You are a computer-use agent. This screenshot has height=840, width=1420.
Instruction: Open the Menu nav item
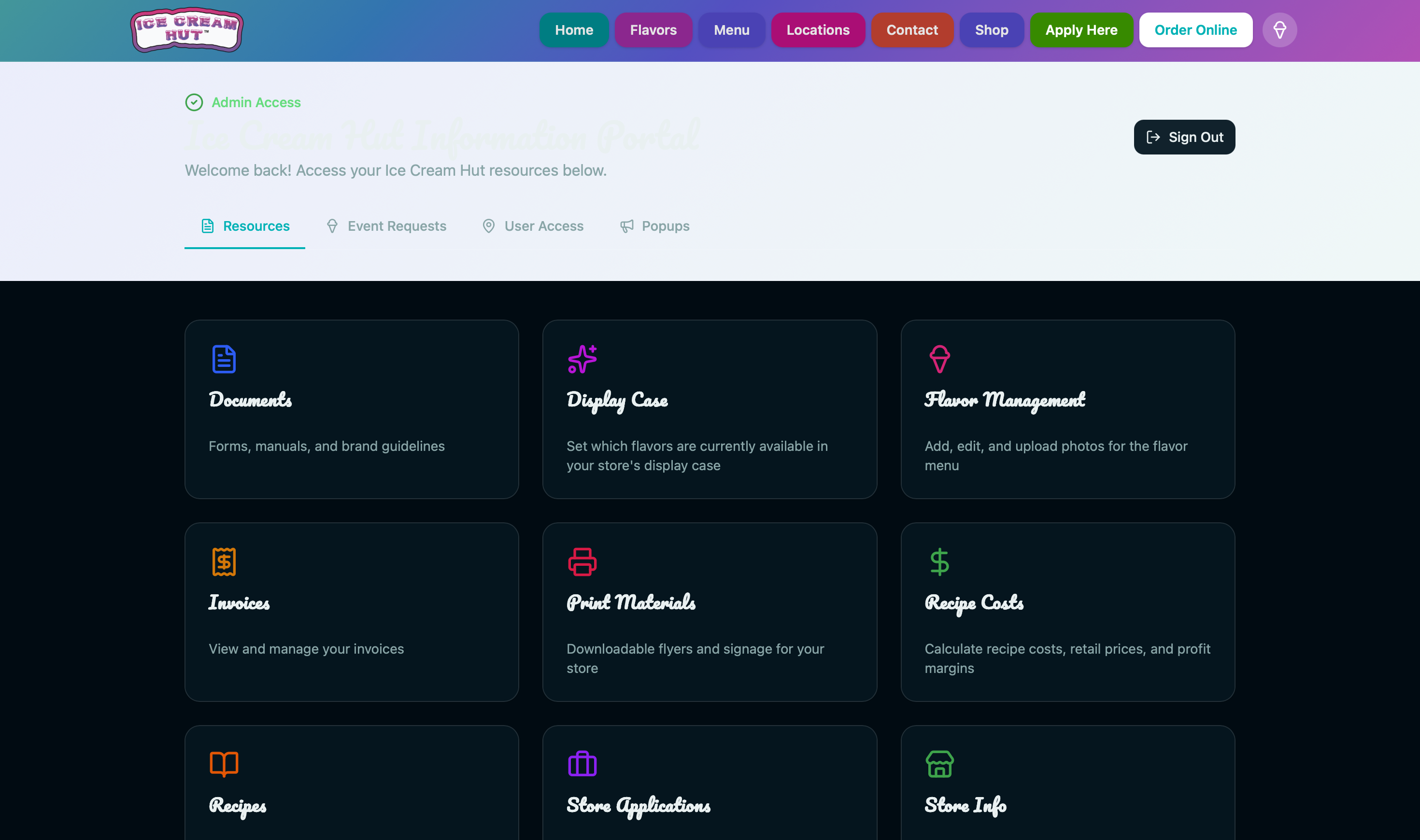pyautogui.click(x=732, y=30)
